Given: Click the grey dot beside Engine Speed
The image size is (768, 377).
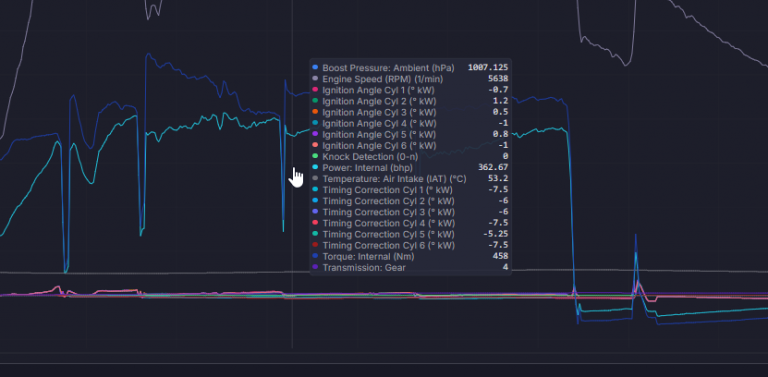Looking at the screenshot, I should tap(315, 78).
